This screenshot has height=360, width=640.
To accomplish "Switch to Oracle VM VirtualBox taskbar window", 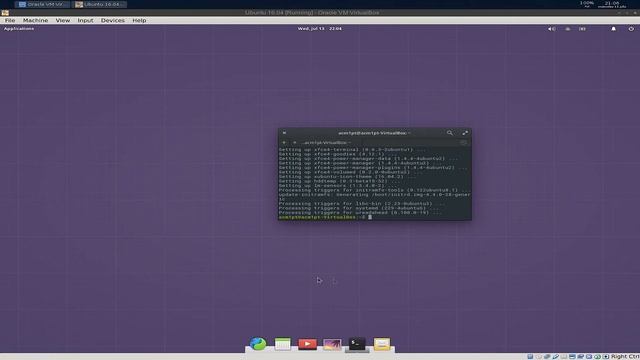I will (x=42, y=4).
